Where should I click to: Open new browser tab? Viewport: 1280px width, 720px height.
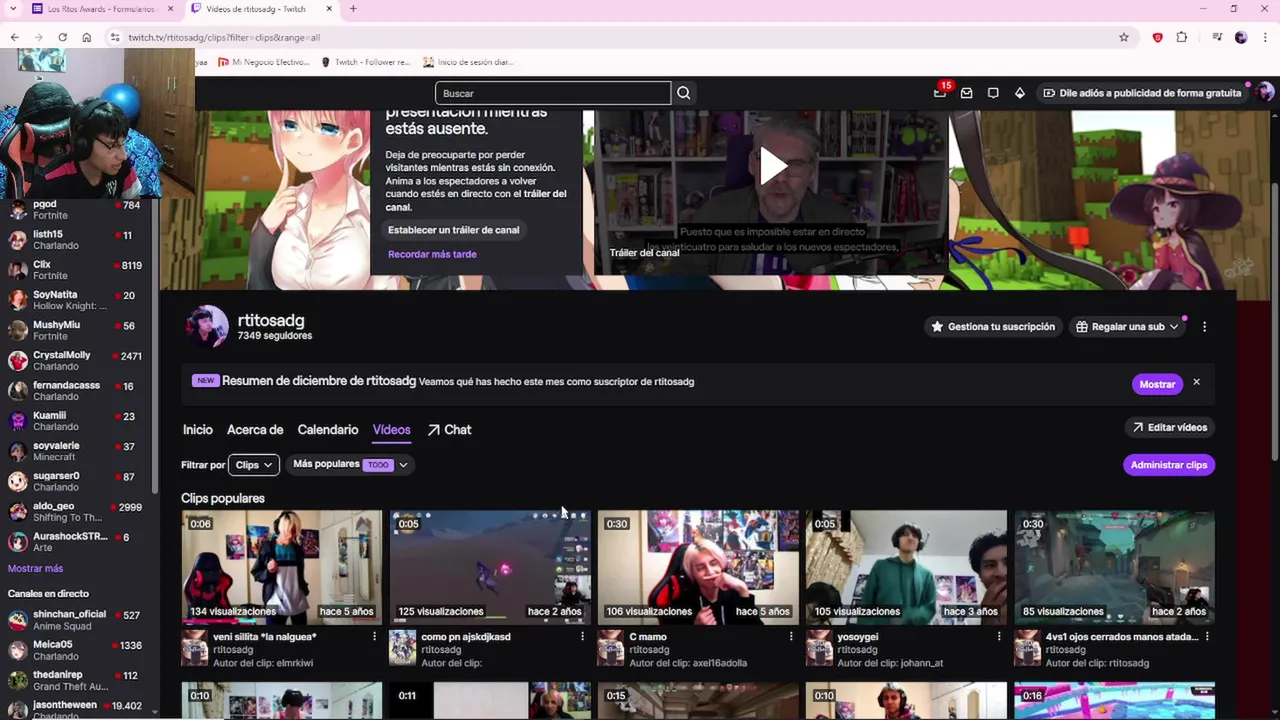click(x=353, y=9)
